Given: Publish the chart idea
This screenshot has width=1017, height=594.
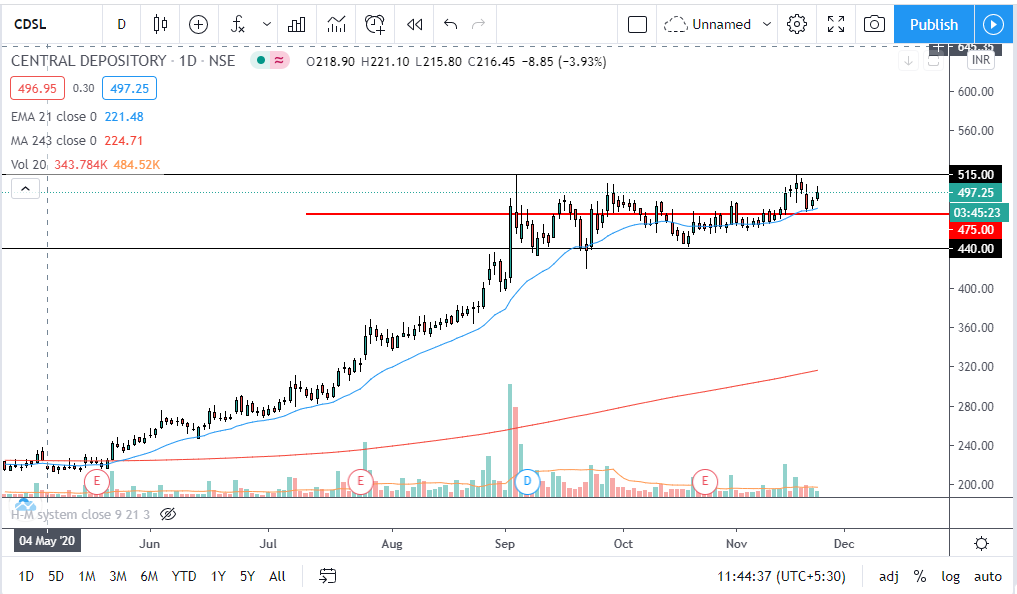Looking at the screenshot, I should 933,25.
